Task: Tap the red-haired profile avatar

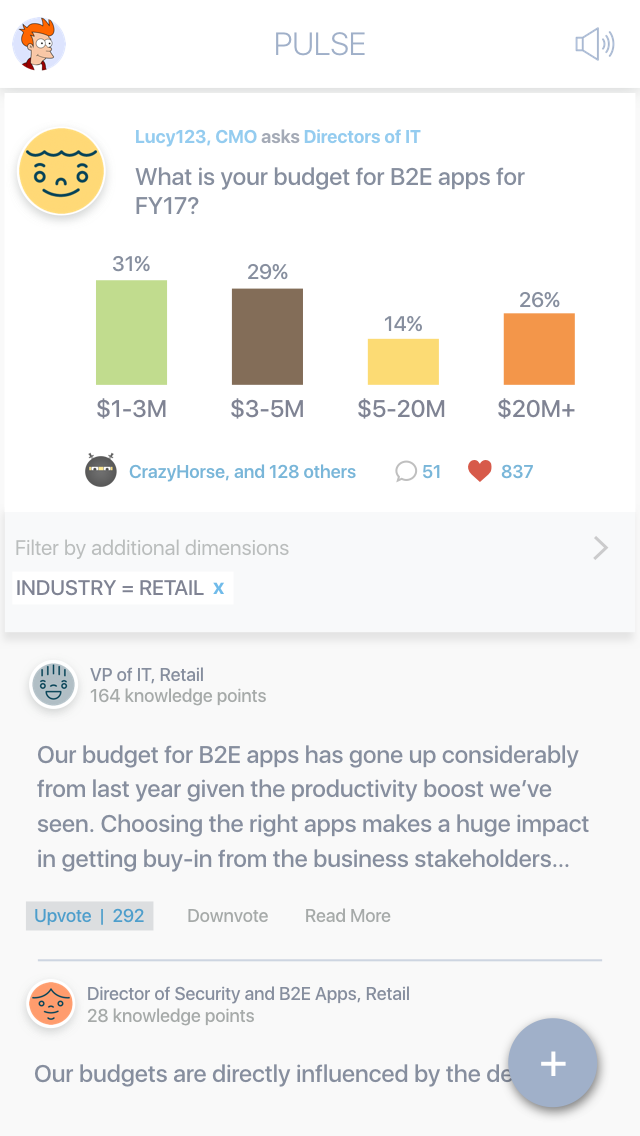Action: coord(39,44)
